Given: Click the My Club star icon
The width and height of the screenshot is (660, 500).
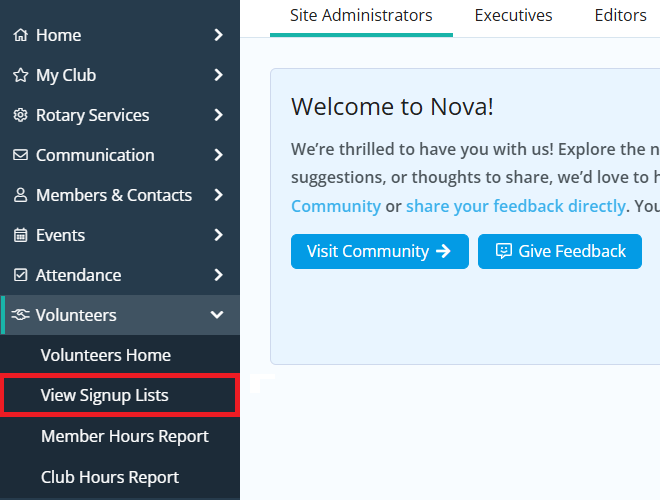Looking at the screenshot, I should pyautogui.click(x=20, y=75).
